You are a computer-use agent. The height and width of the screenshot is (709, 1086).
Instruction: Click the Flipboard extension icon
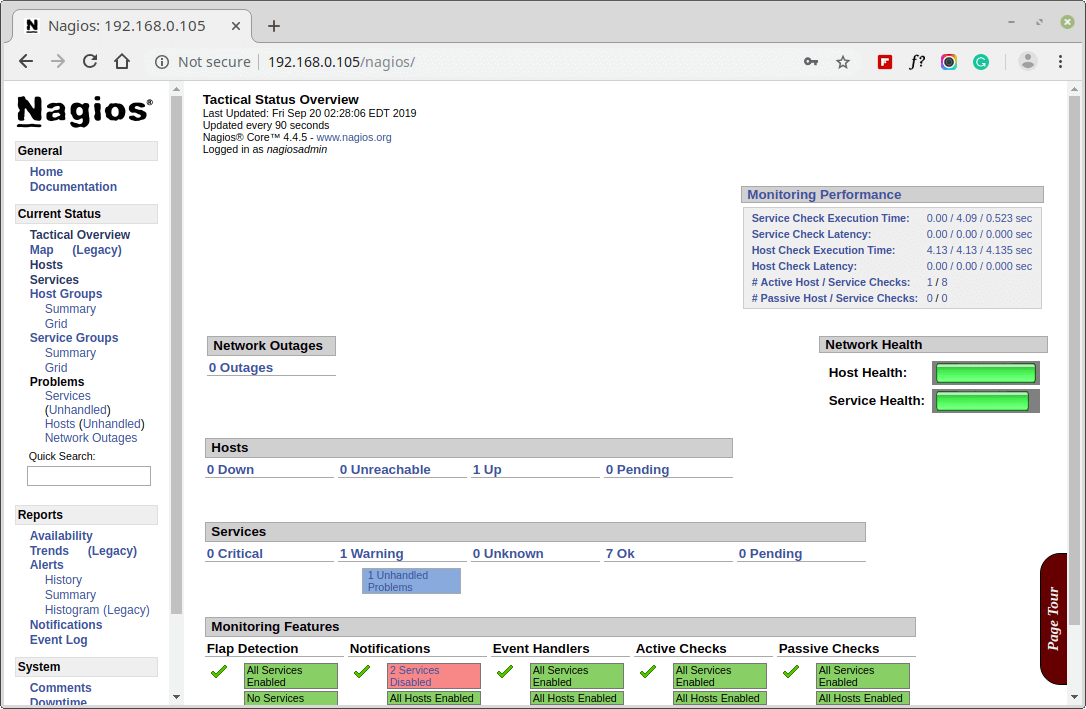click(885, 62)
